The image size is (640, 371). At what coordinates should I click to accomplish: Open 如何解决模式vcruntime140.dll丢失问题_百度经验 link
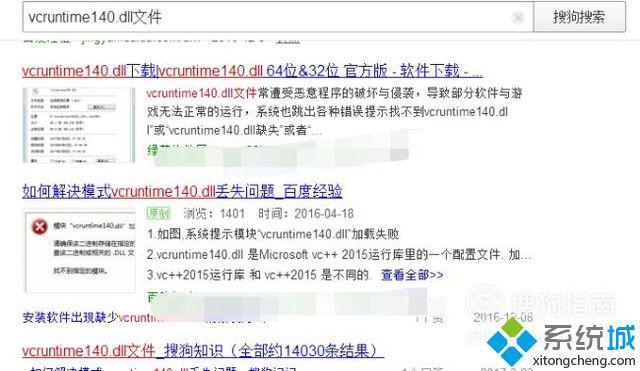(182, 191)
